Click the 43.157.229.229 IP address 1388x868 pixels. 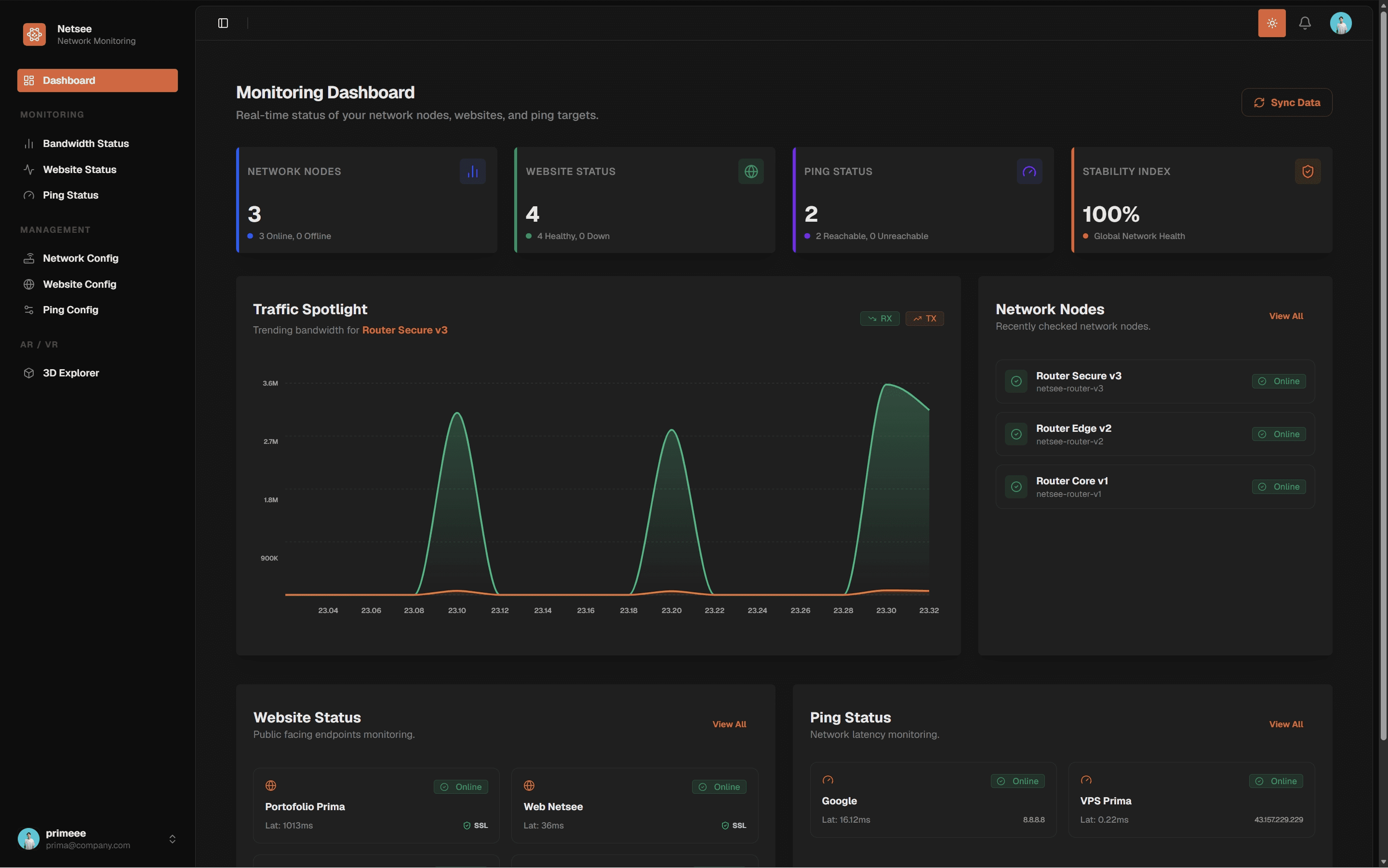1279,820
